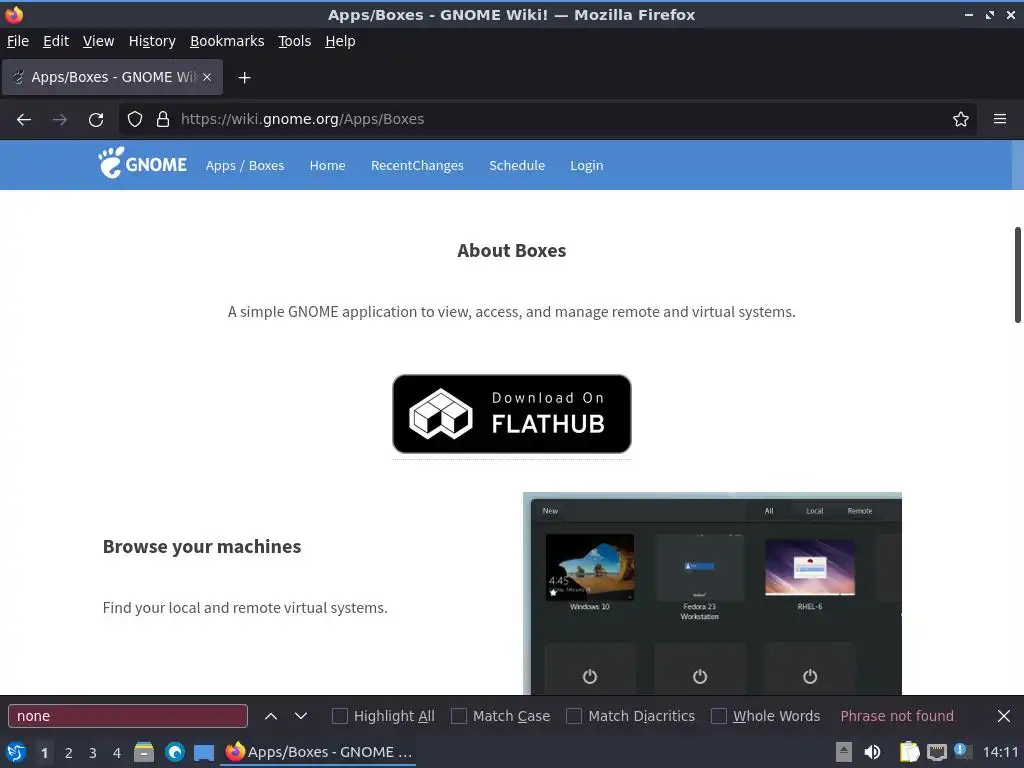1024x768 pixels.
Task: Show the desktop from the taskbar icon
Action: [204, 753]
